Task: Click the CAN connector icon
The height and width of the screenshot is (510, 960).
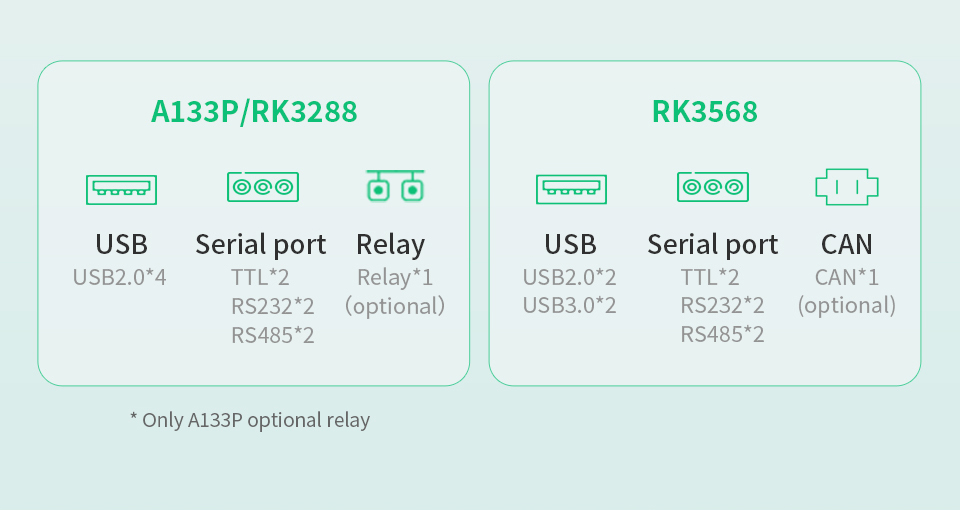Action: point(846,187)
